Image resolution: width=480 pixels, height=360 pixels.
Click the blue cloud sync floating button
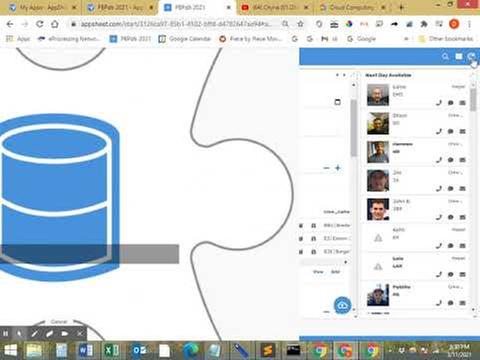342,305
